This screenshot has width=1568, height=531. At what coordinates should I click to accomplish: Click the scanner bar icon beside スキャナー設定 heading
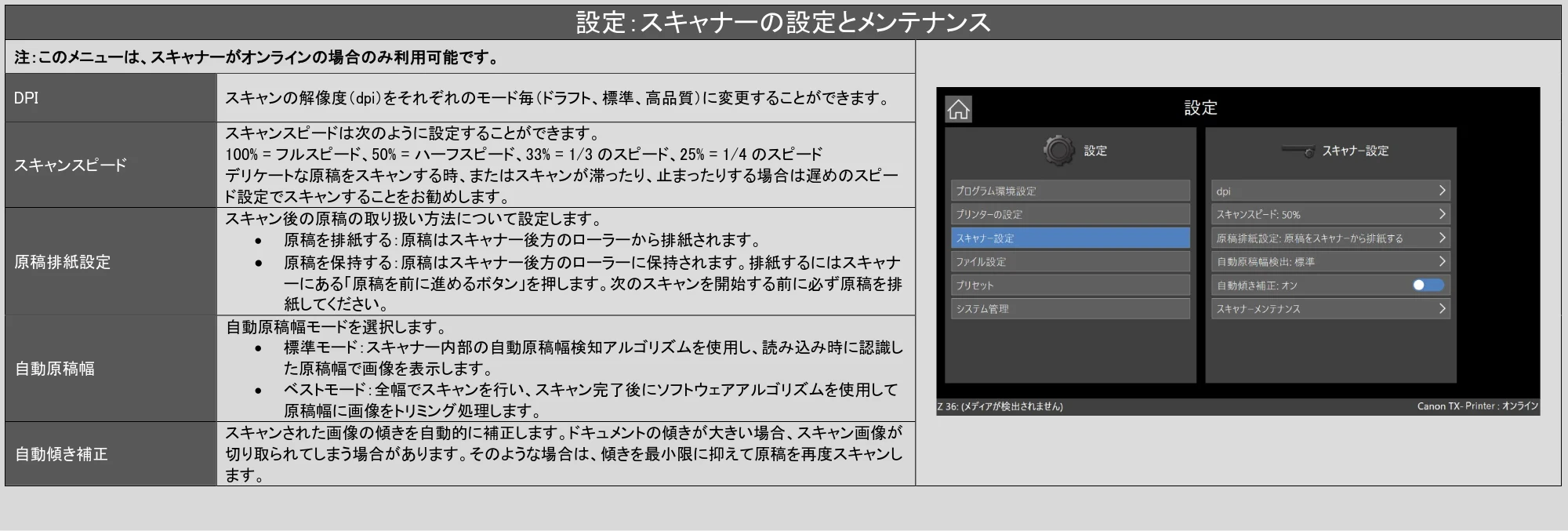[x=1298, y=151]
